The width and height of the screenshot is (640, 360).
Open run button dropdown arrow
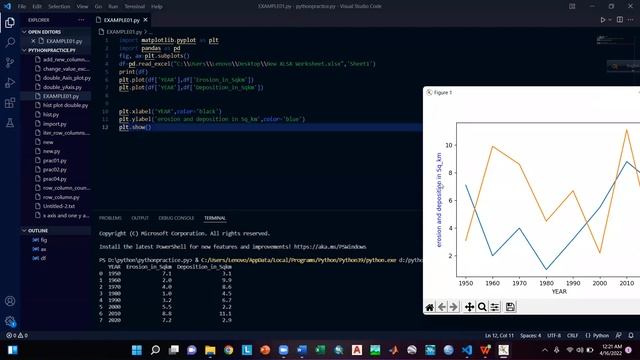(x=610, y=20)
